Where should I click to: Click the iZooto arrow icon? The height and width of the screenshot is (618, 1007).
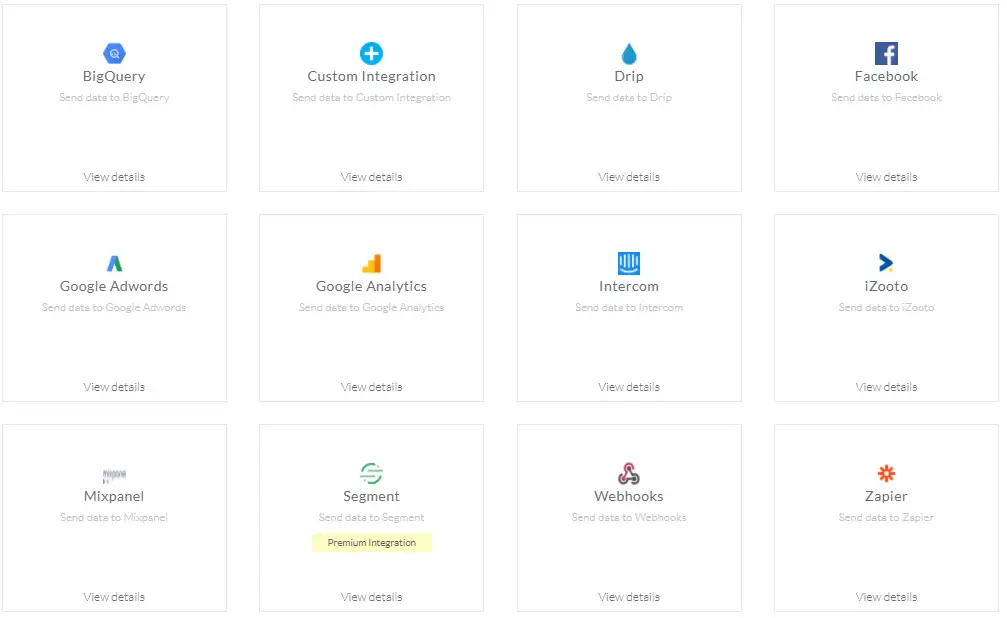point(886,263)
